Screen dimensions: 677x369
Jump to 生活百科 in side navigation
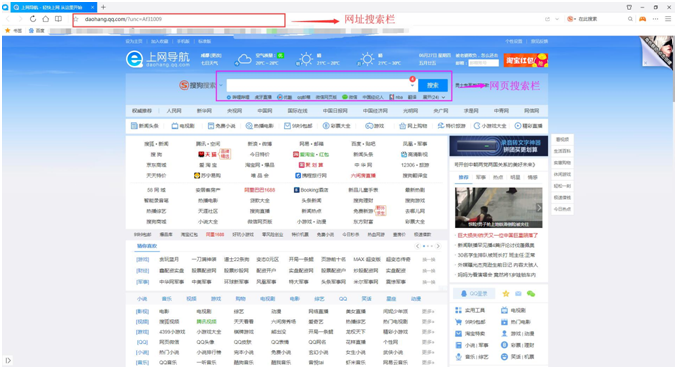click(x=562, y=151)
